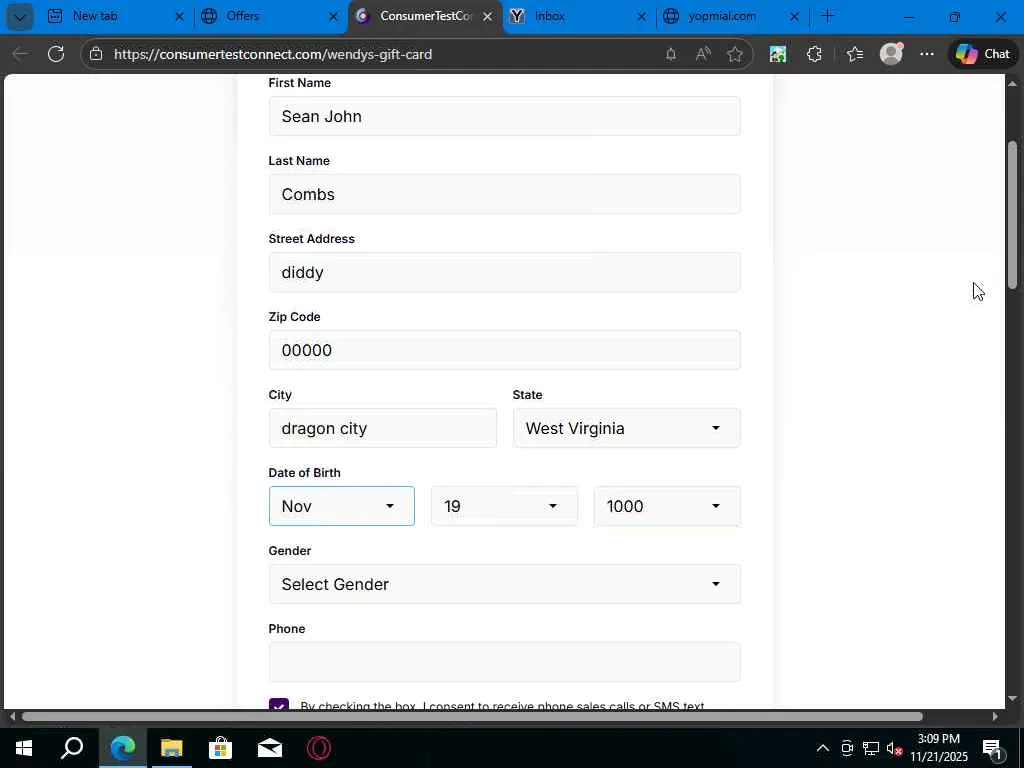
Task: Open File Explorer from taskbar
Action: [x=172, y=748]
